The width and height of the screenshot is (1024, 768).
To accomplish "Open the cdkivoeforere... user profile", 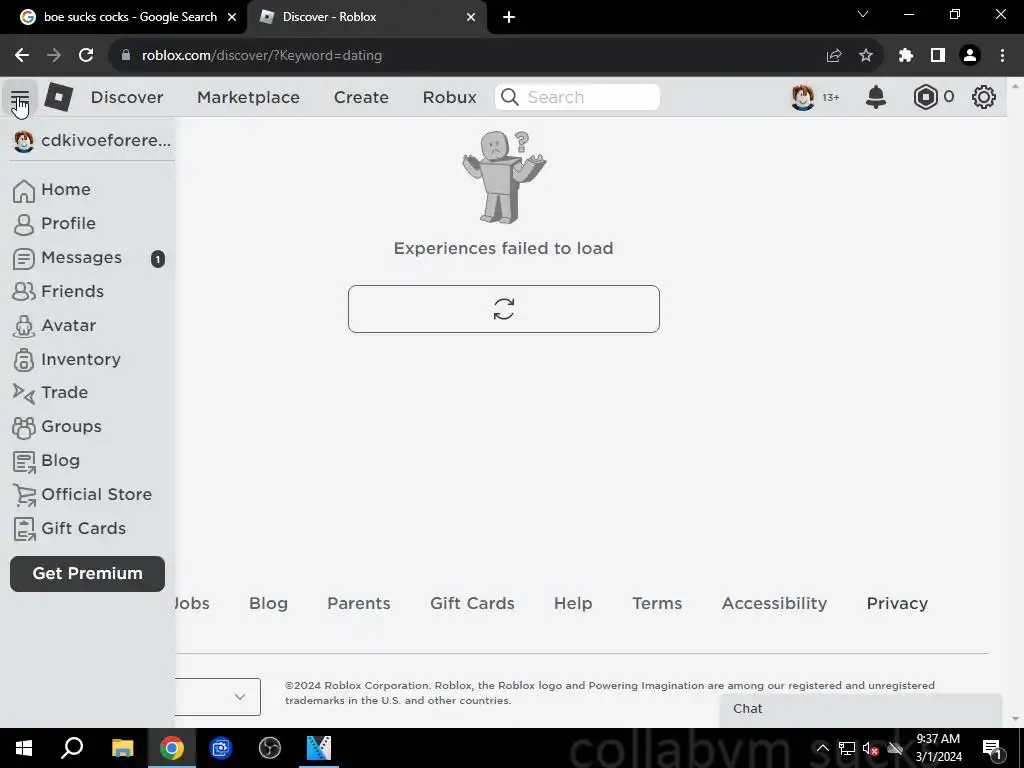I will click(x=92, y=140).
